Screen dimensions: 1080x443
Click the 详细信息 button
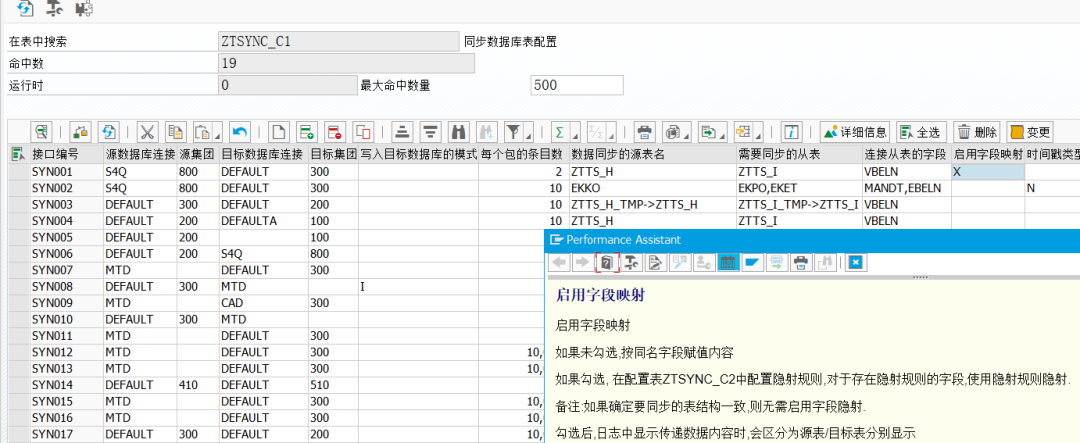pos(855,132)
